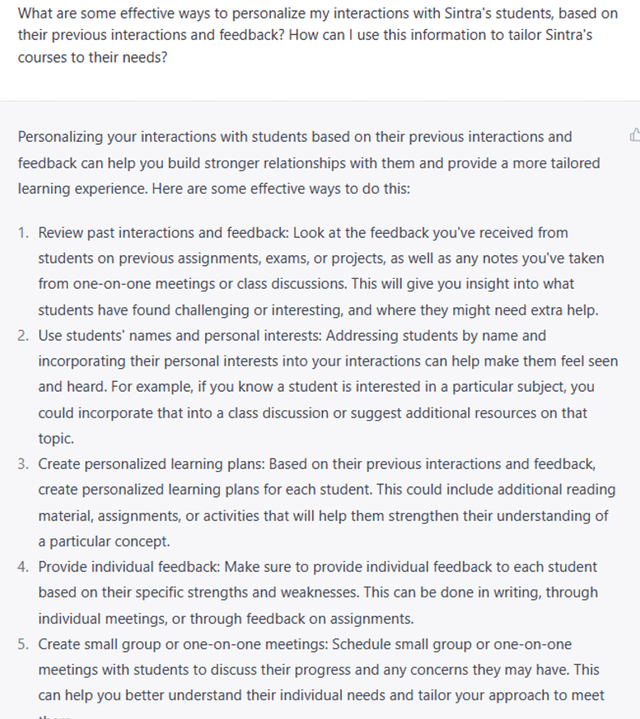The height and width of the screenshot is (719, 640).
Task: Click 'Create small group or one-on-one meetings' text
Action: point(183,644)
